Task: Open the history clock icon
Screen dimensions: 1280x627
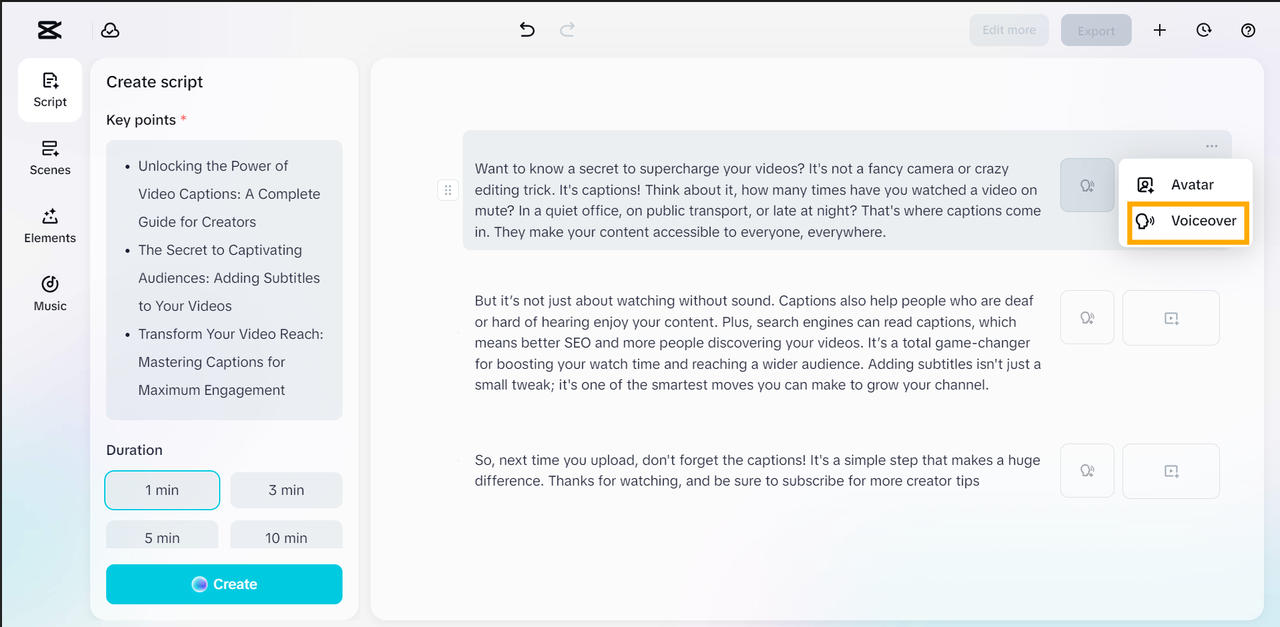Action: tap(1204, 30)
